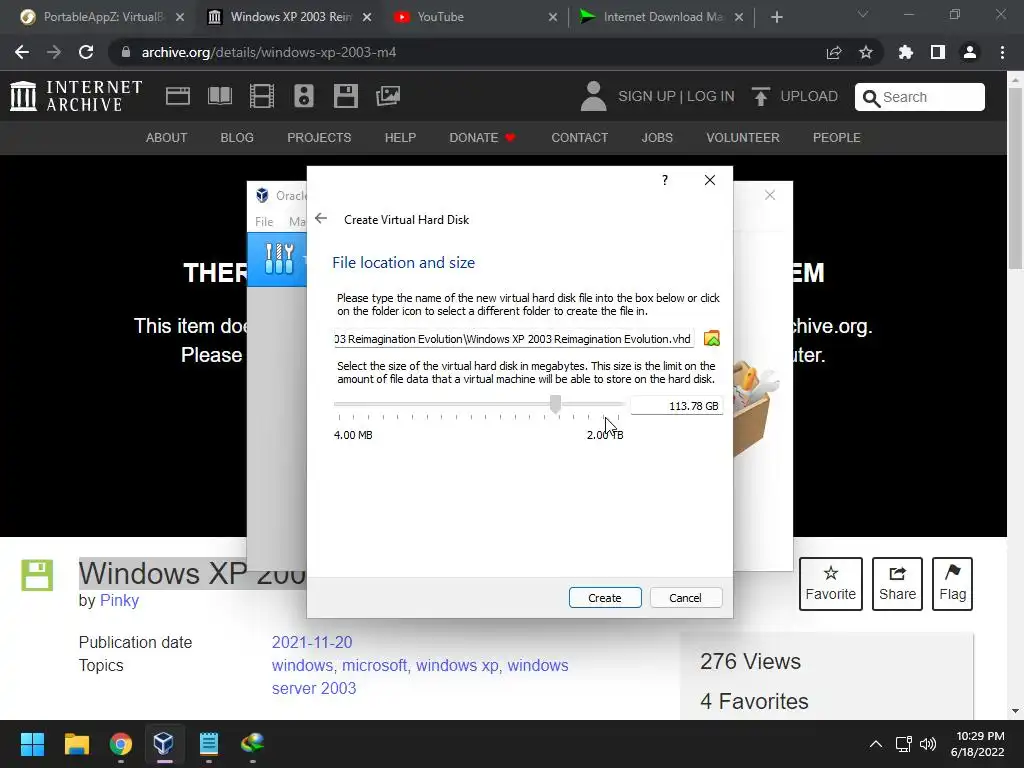Close the background VirtualBox window
Image resolution: width=1024 pixels, height=768 pixels.
770,195
